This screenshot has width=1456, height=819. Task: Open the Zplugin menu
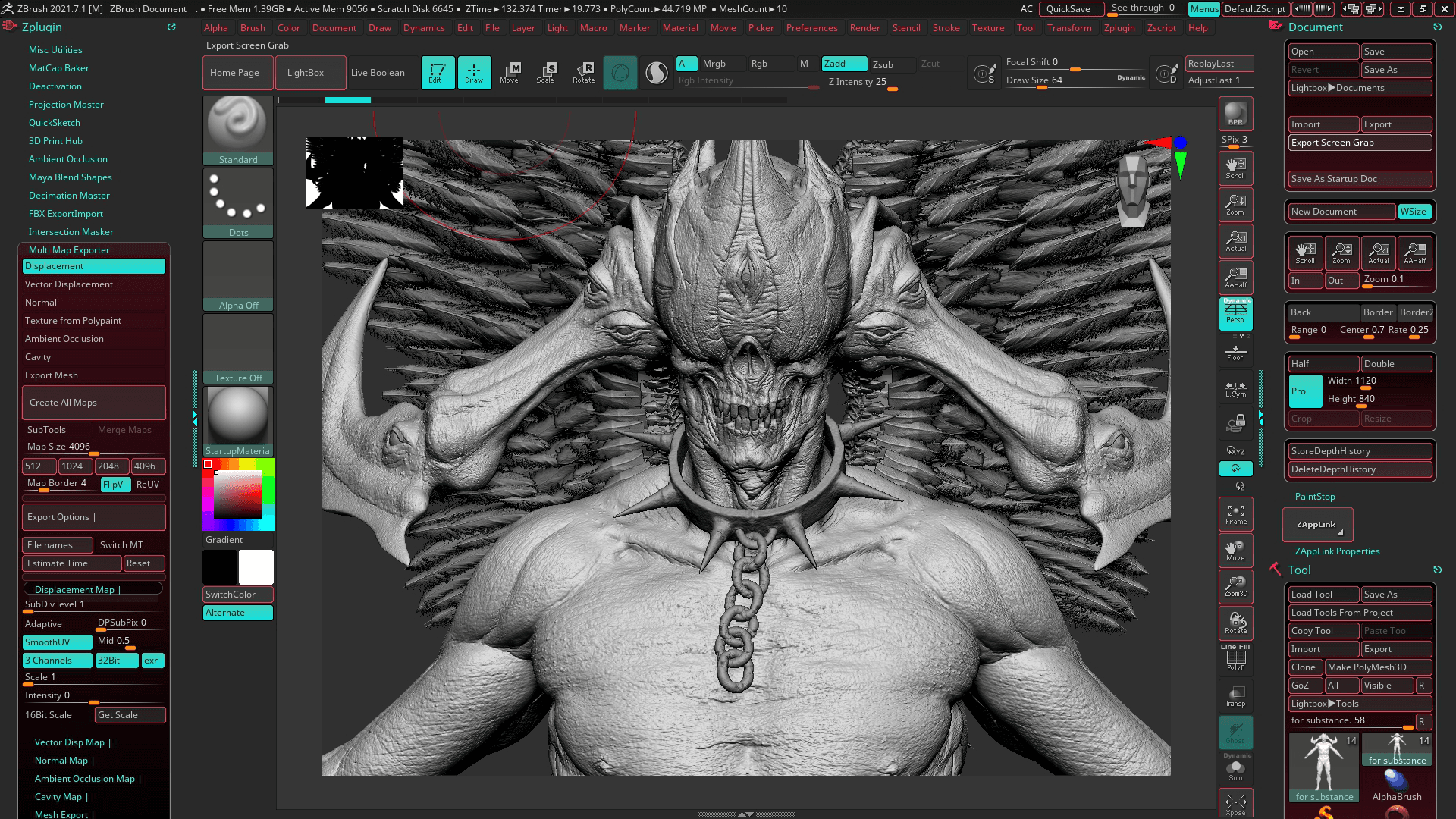tap(1119, 28)
